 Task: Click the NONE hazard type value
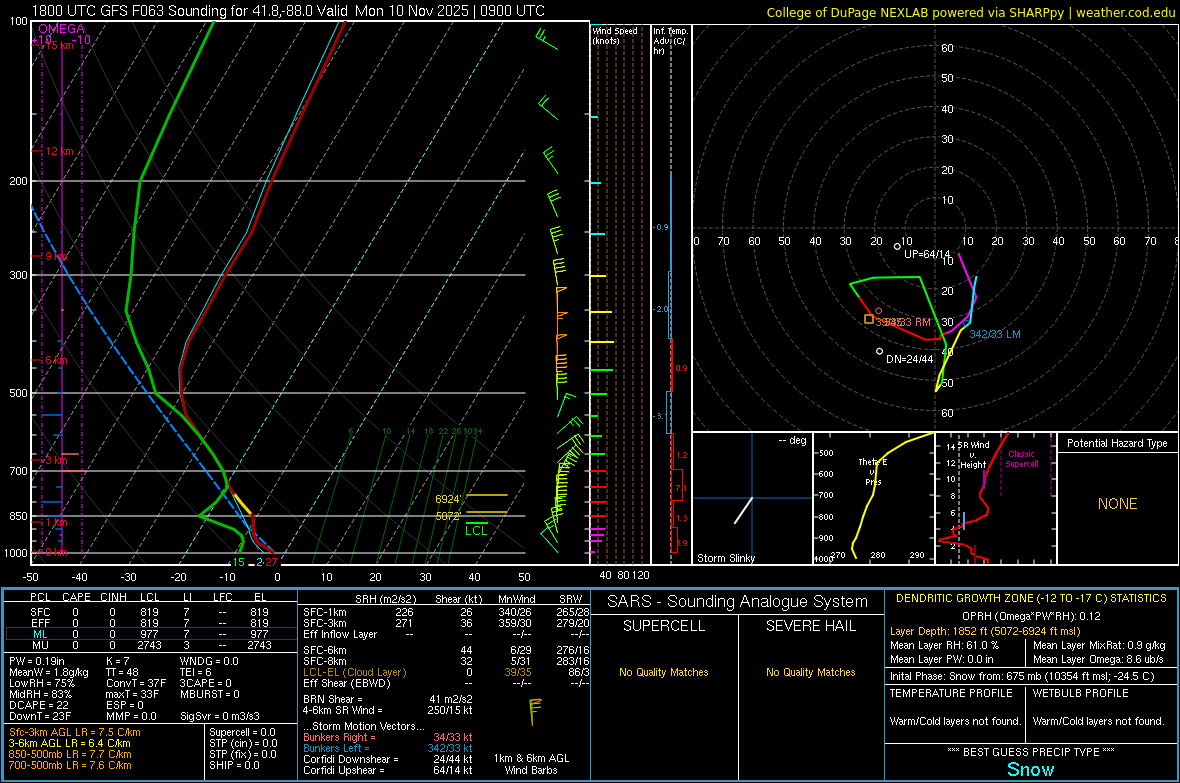pos(1117,504)
